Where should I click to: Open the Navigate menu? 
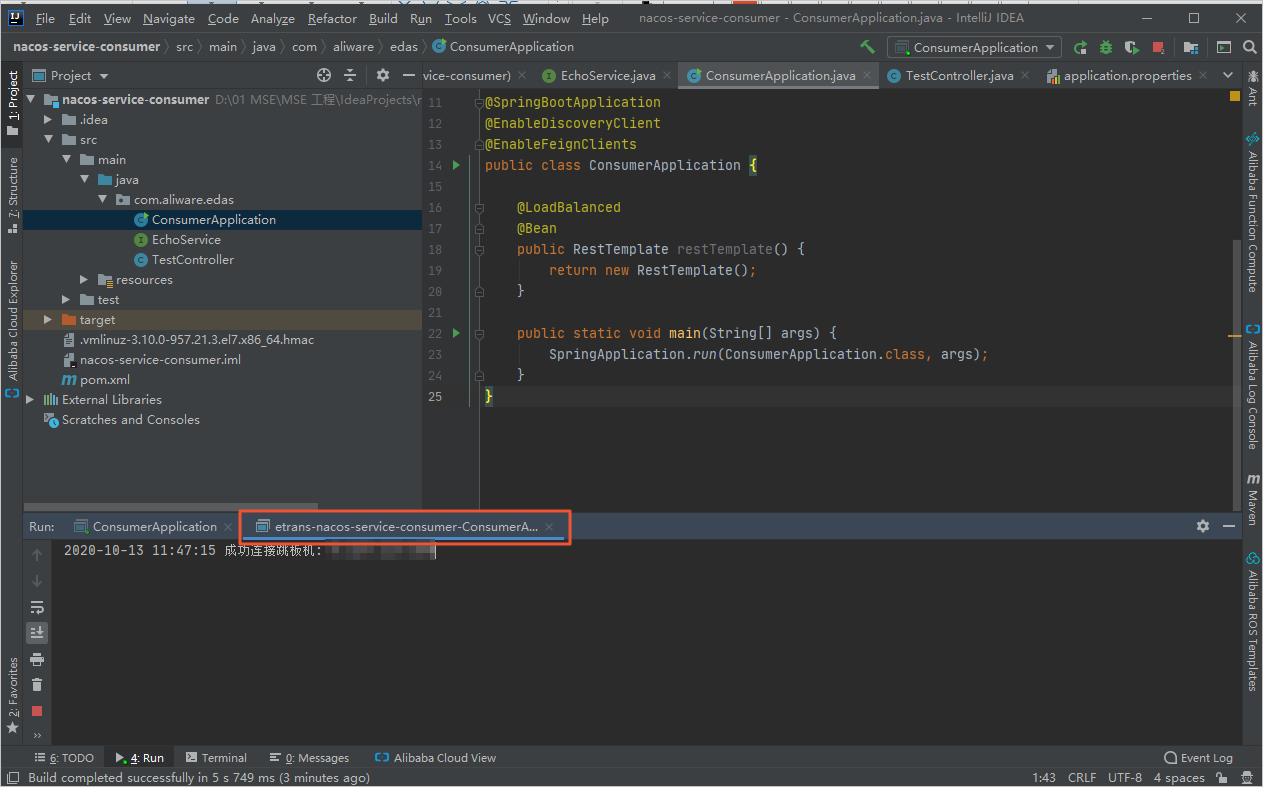tap(169, 18)
